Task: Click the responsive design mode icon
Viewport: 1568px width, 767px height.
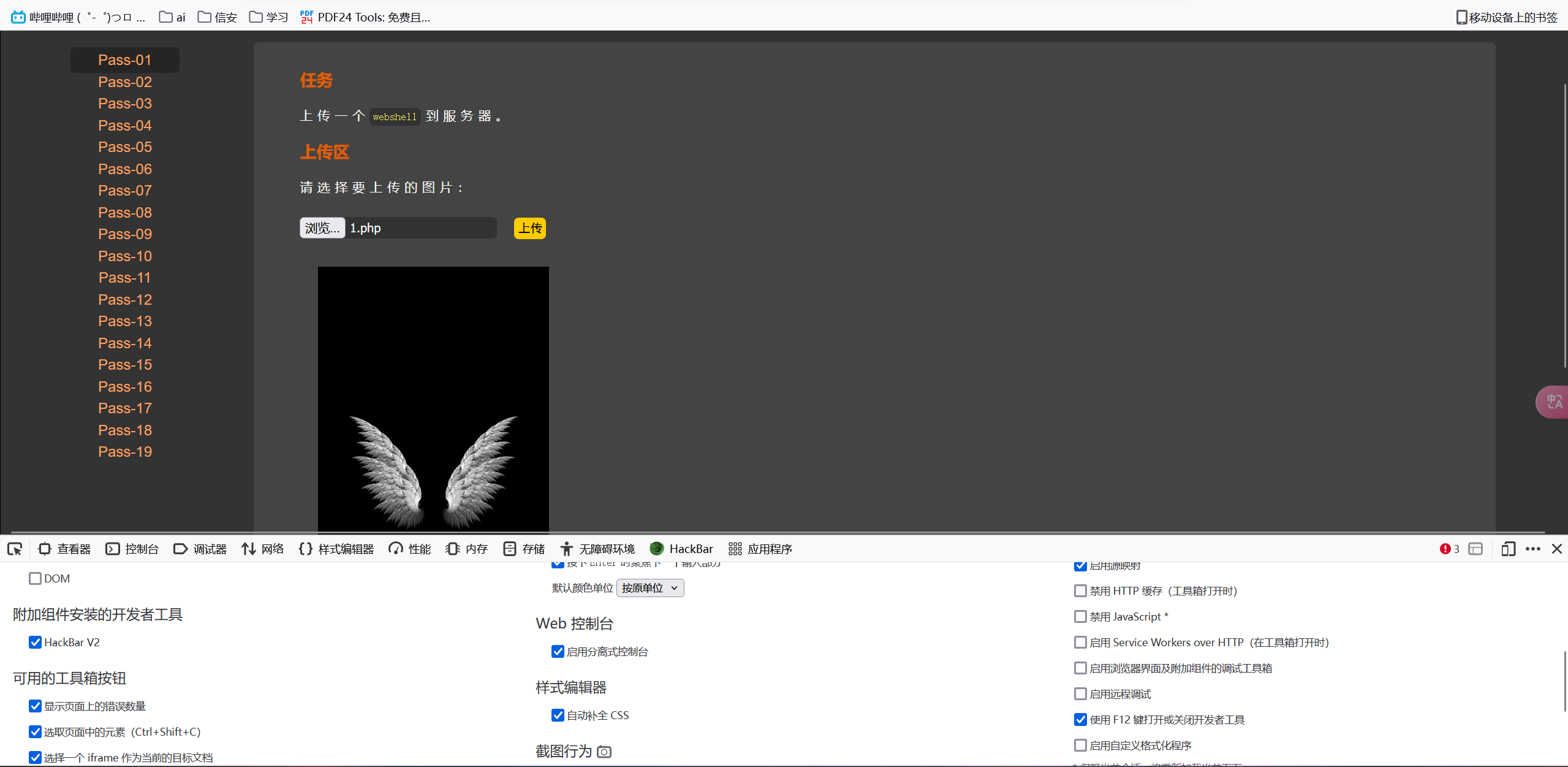Action: click(x=1508, y=549)
